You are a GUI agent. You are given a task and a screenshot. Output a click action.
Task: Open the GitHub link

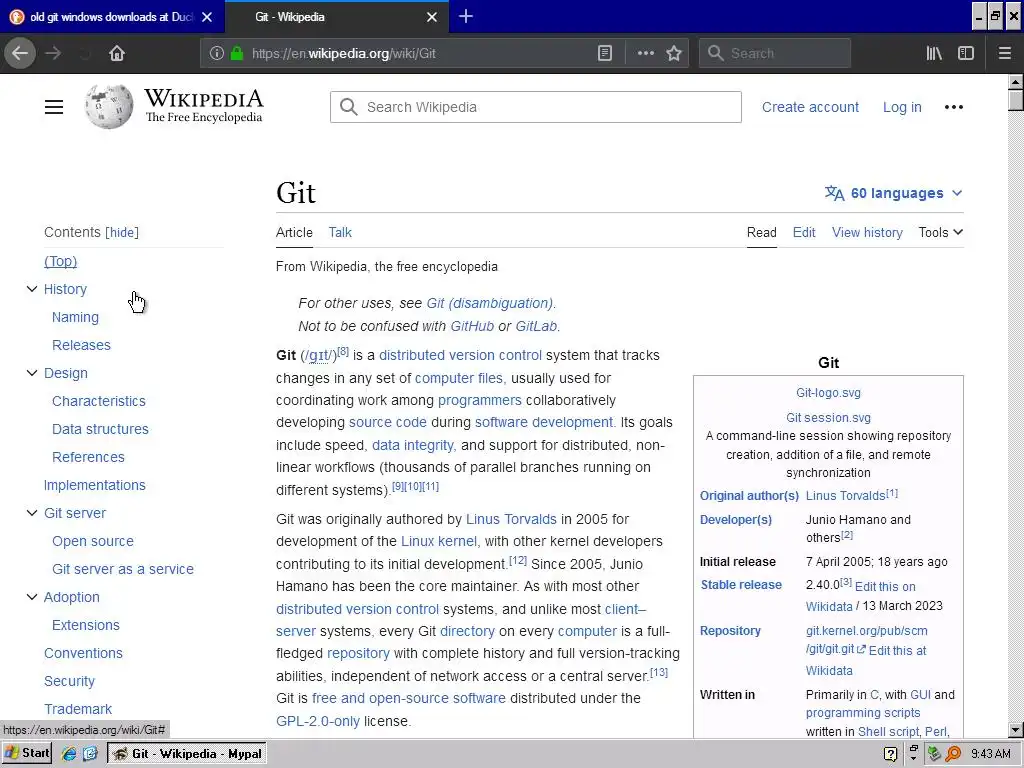472,326
